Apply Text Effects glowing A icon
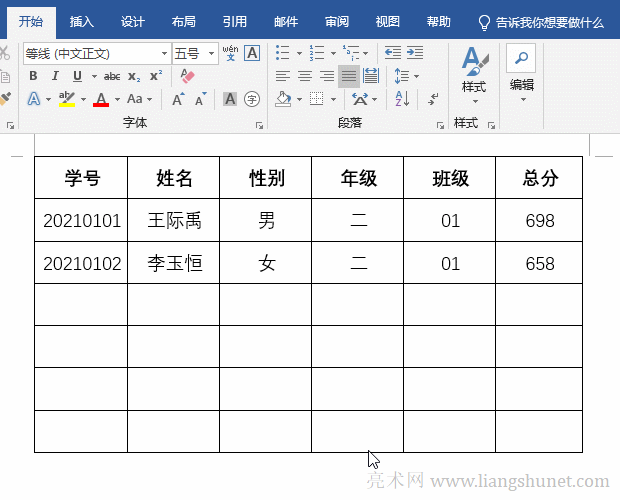The image size is (620, 500). tap(34, 99)
